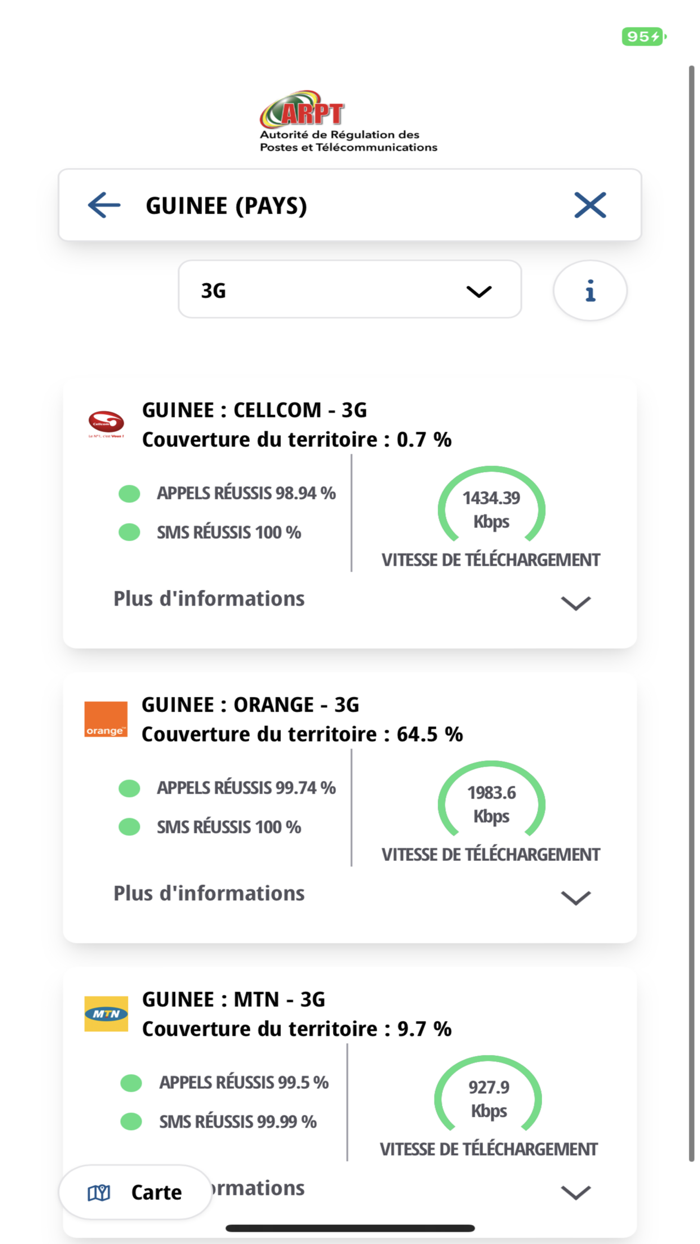
Task: Tap the Cellcom download speed gauge
Action: [x=491, y=510]
